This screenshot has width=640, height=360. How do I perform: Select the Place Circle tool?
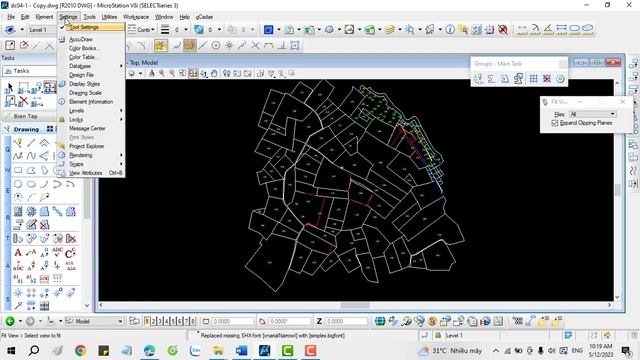(18, 184)
